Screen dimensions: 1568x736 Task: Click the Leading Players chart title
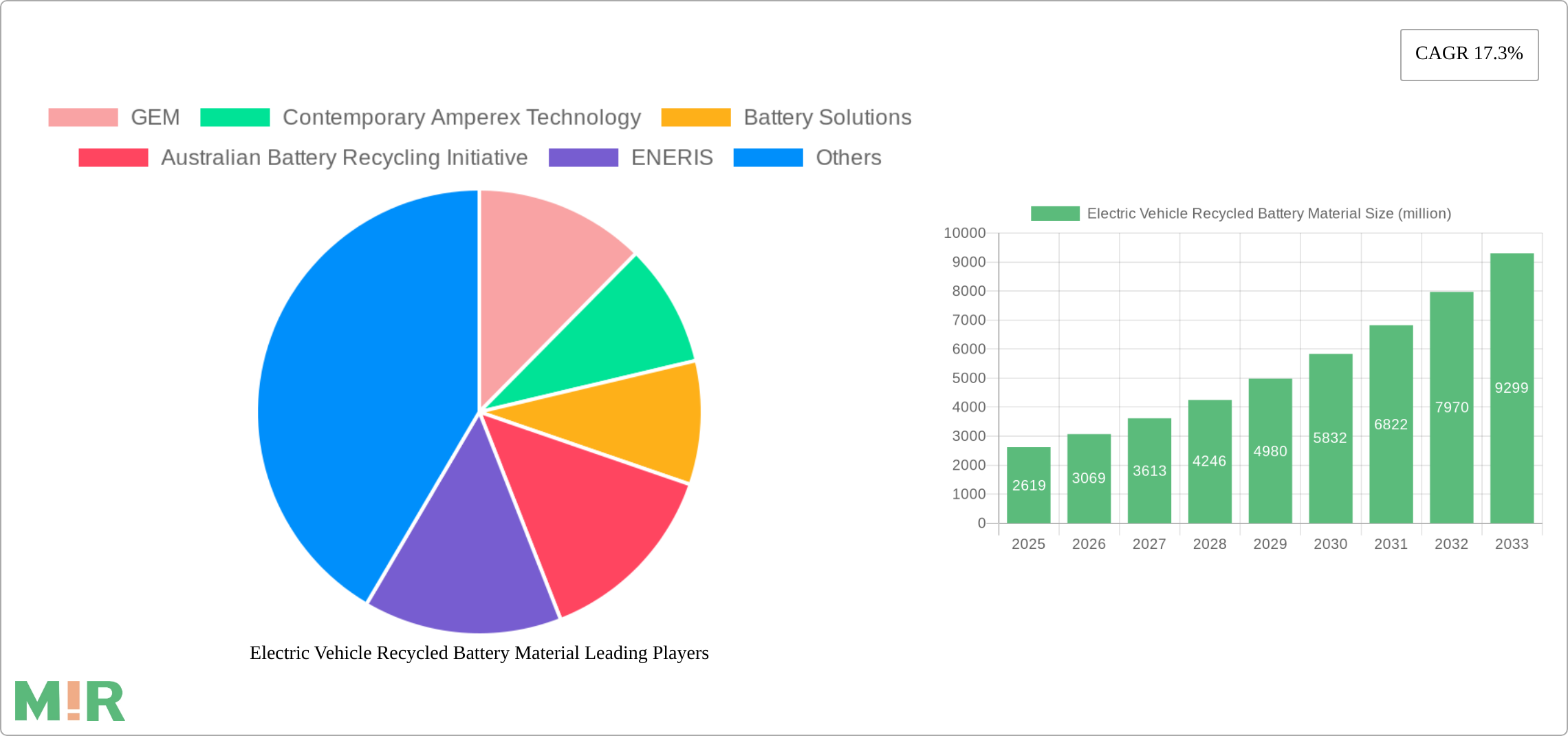click(479, 653)
